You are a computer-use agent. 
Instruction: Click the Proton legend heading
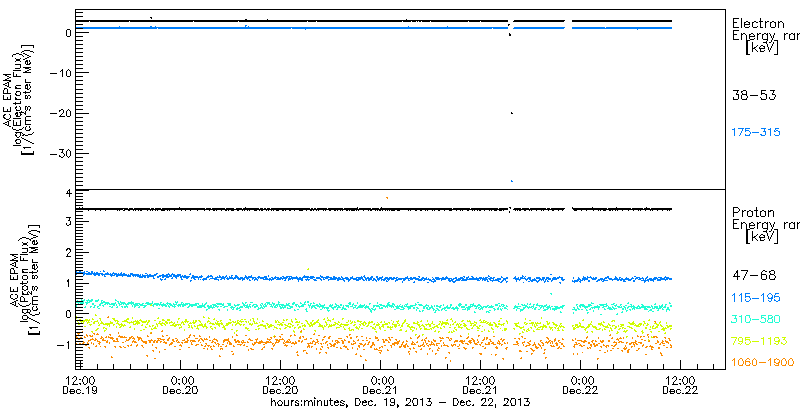click(753, 212)
